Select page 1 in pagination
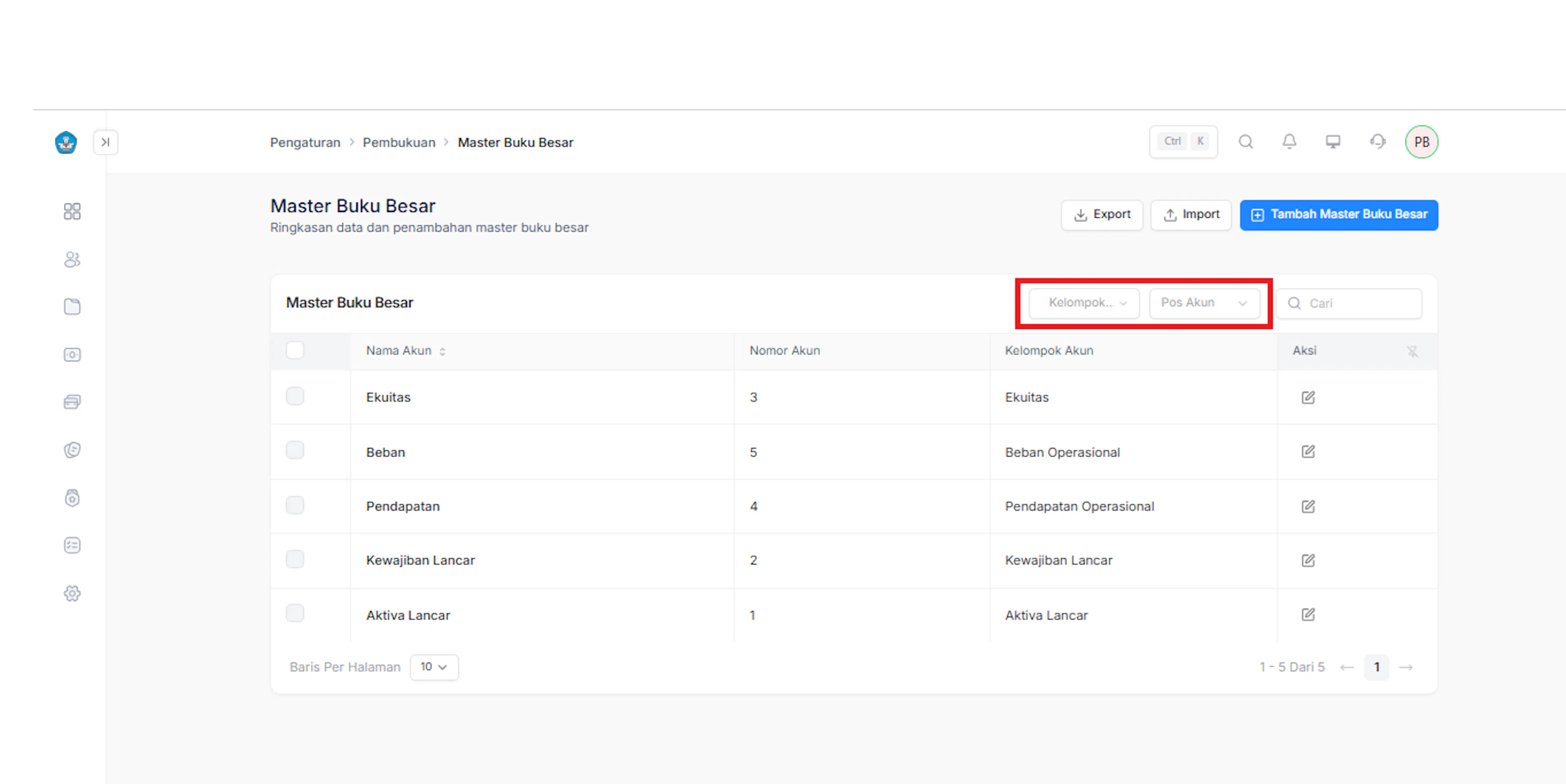The height and width of the screenshot is (784, 1566). coord(1376,667)
